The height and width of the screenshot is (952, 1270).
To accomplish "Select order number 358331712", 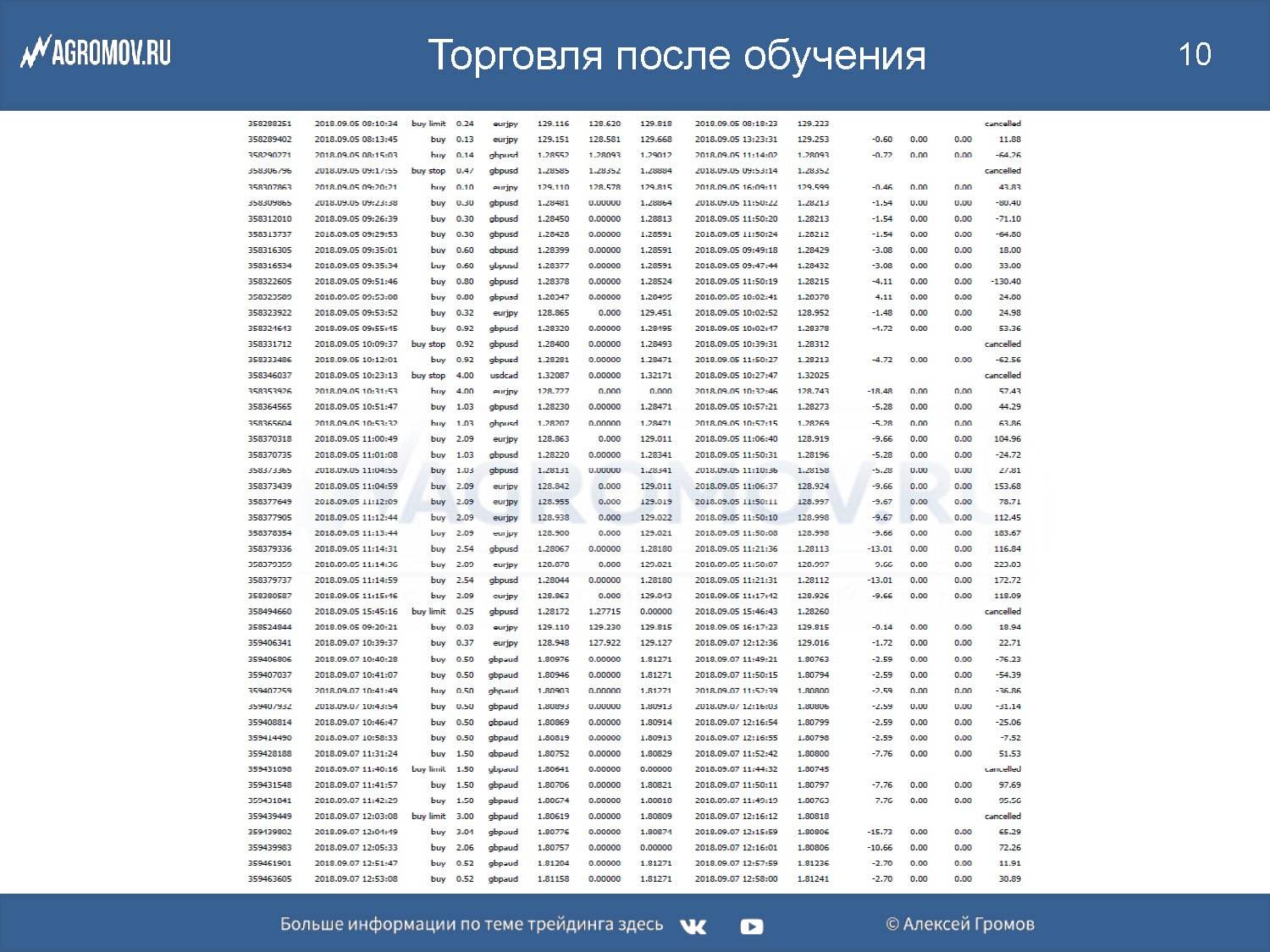I will (269, 344).
